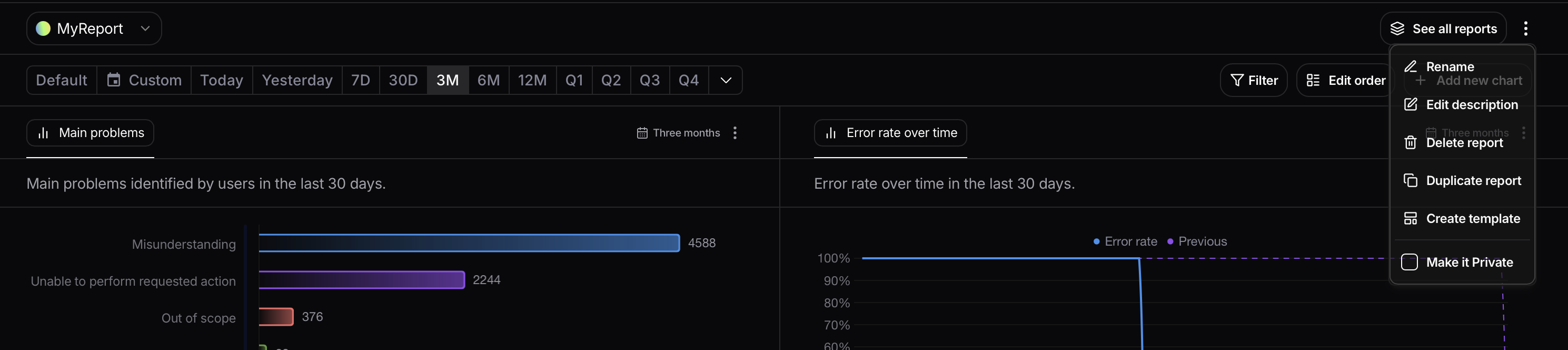Screen dimensions: 1568x350
Task: Click the 4588 value label
Action: (x=702, y=242)
